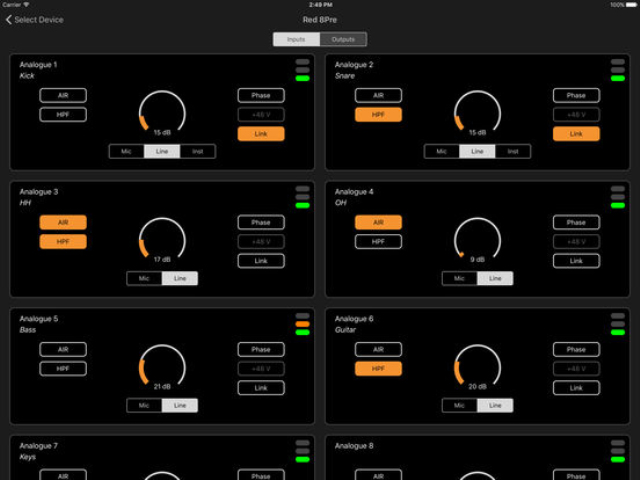This screenshot has width=640, height=480.
Task: Go back to Select Device
Action: pos(36,20)
